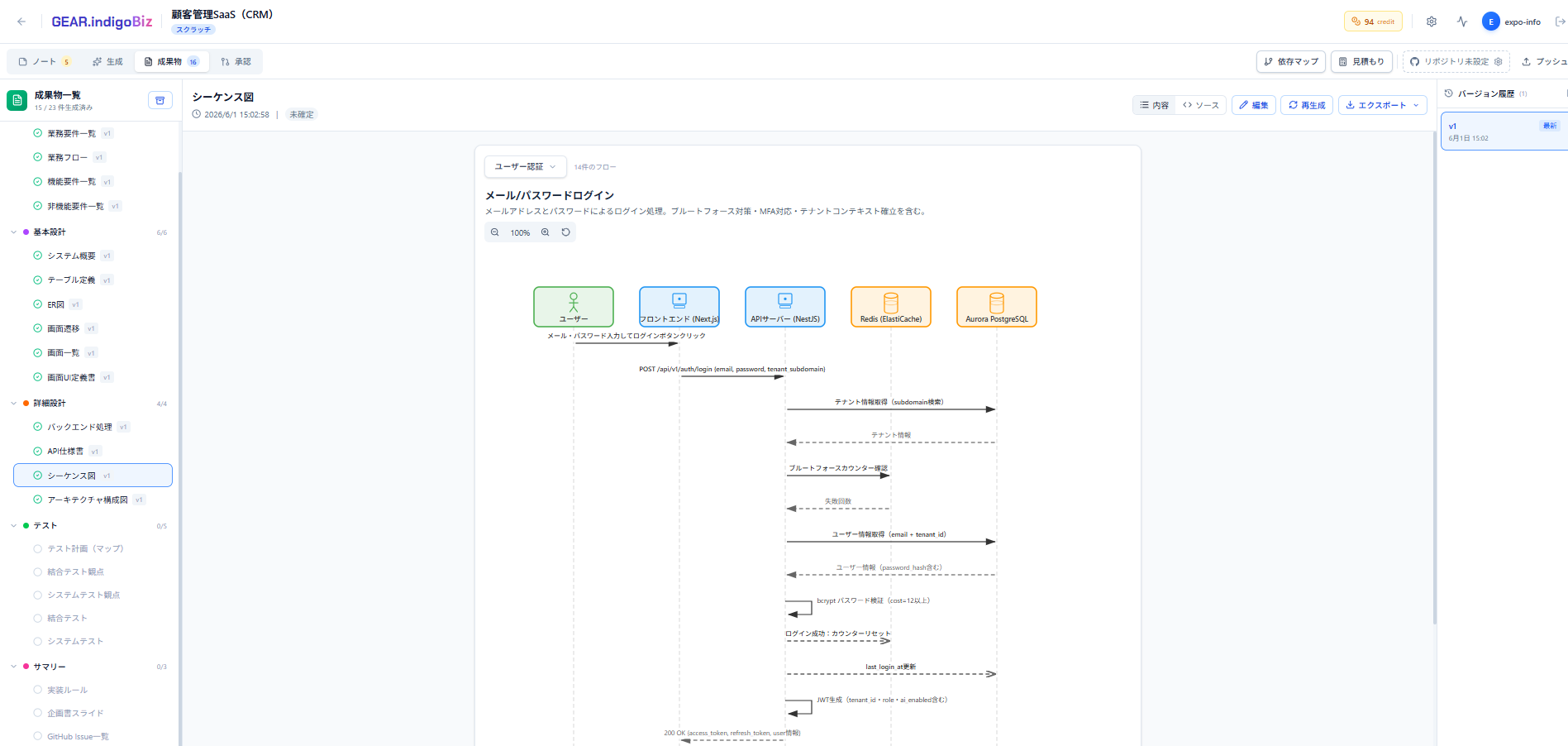This screenshot has width=1568, height=746.
Task: Select 実装ルール item
Action: [93, 690]
